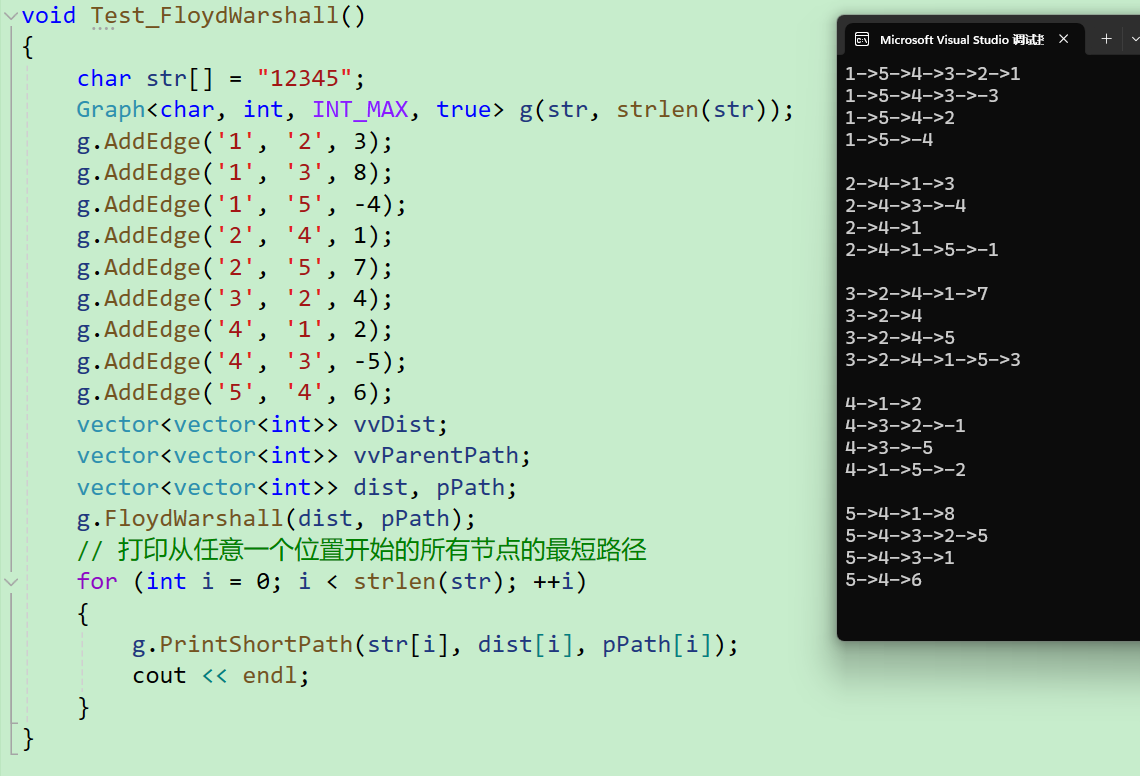Image resolution: width=1140 pixels, height=776 pixels.
Task: Collapse the for loop fold arrow
Action: [x=10, y=581]
